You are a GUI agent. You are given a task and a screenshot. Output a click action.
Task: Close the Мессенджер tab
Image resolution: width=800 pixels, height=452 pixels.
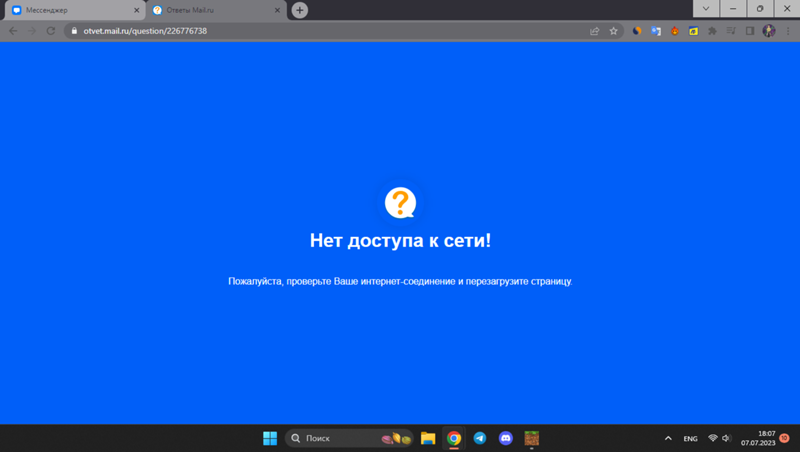136,10
